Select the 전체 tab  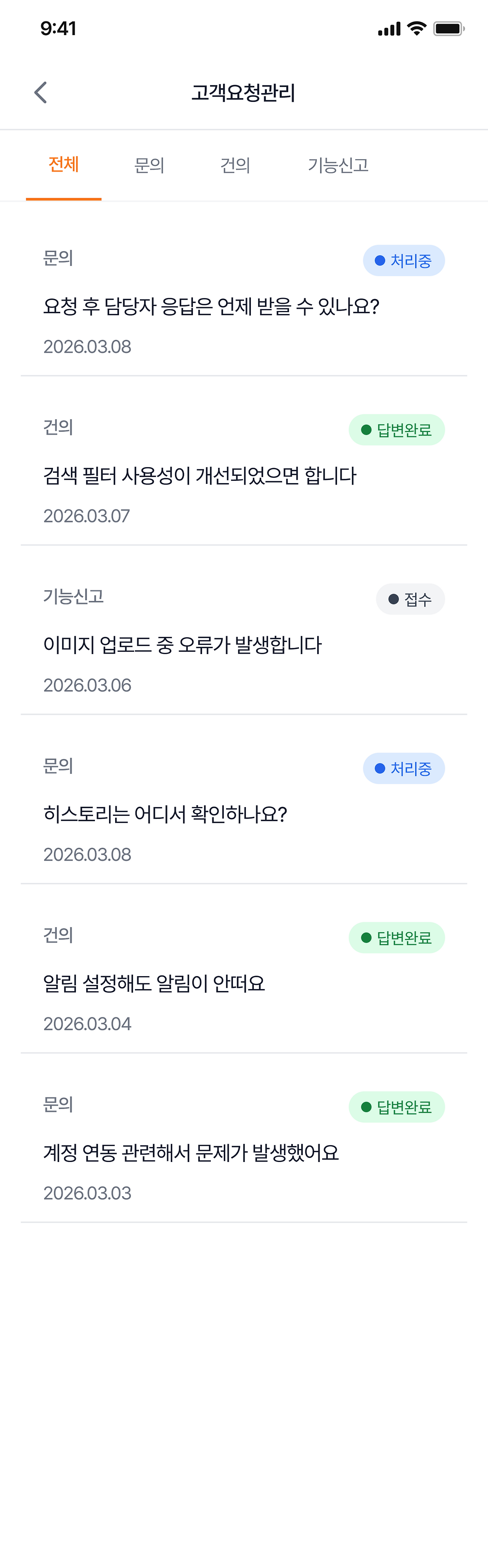pyautogui.click(x=64, y=165)
